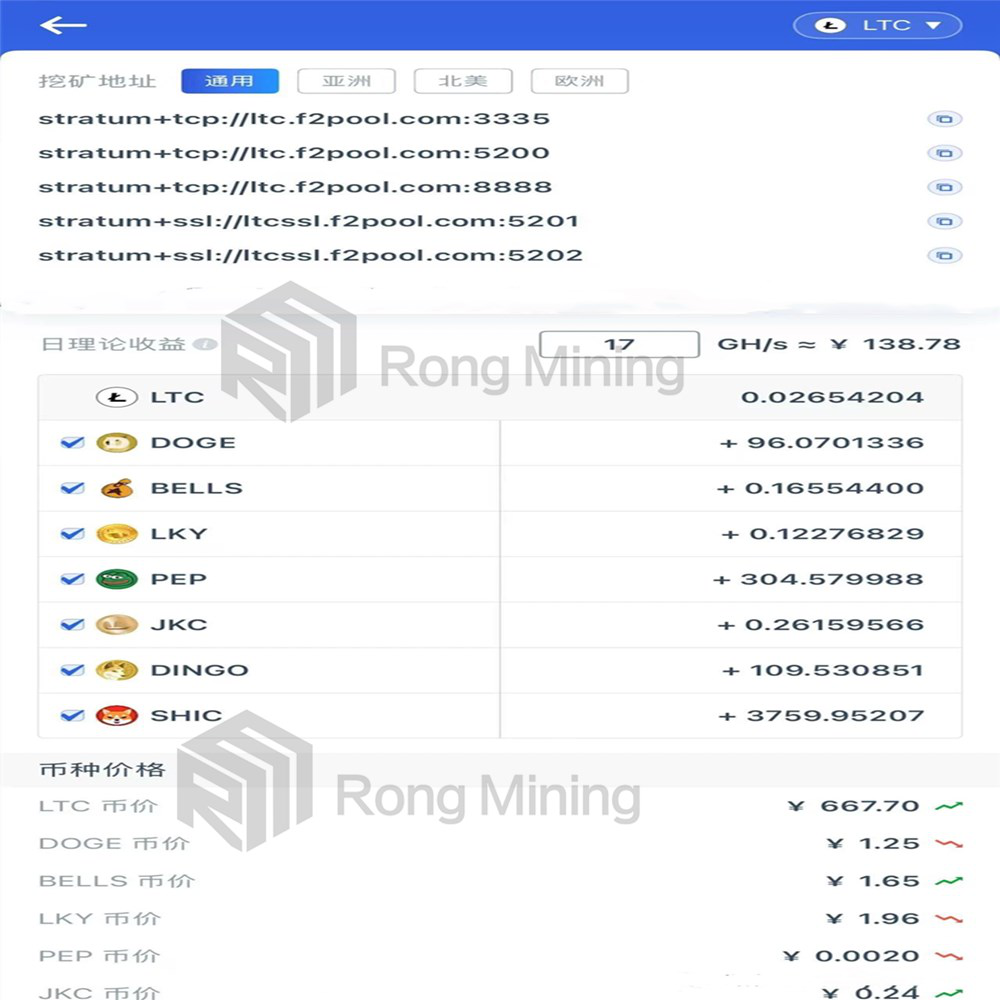Copy the ltc.f2pool.com:5200 stratum address
Image resolution: width=1000 pixels, height=1000 pixels.
(943, 153)
